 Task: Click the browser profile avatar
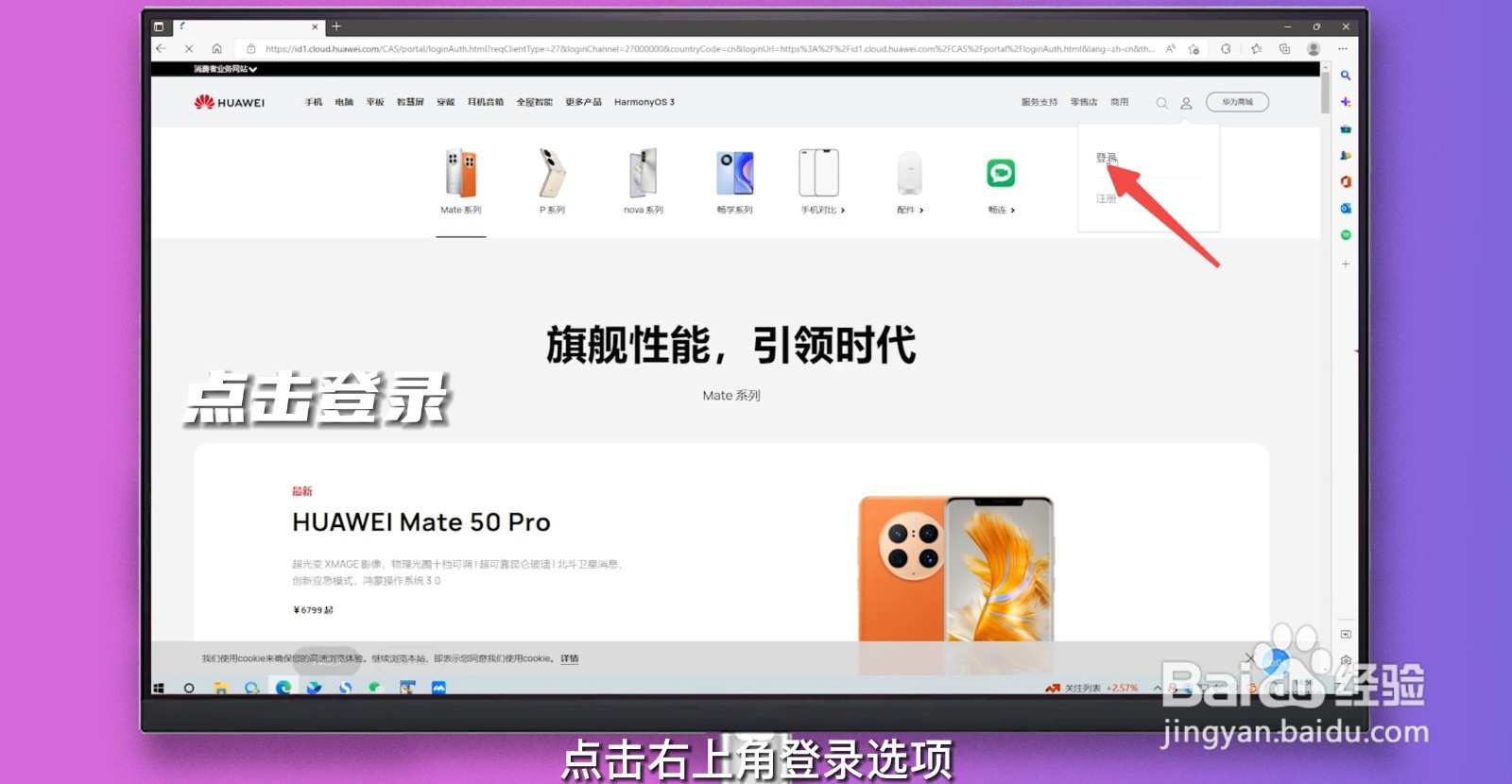point(1314,48)
